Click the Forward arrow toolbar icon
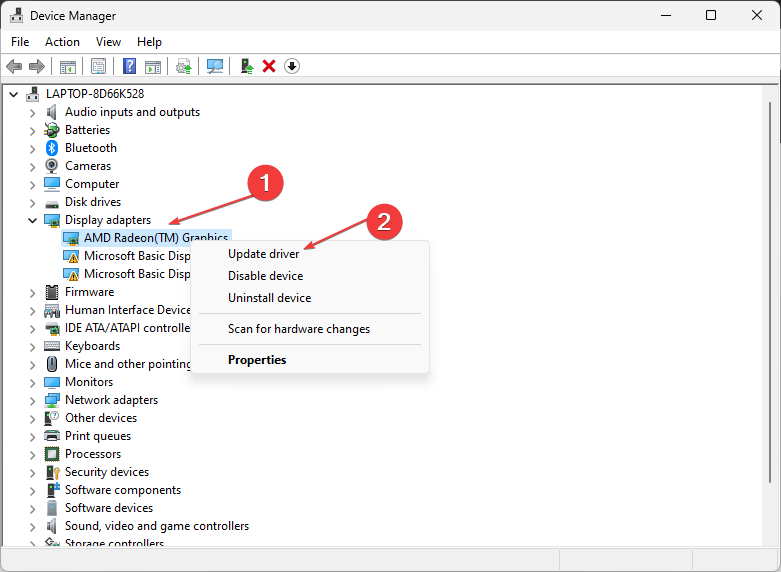Viewport: 781px width, 572px height. (37, 66)
